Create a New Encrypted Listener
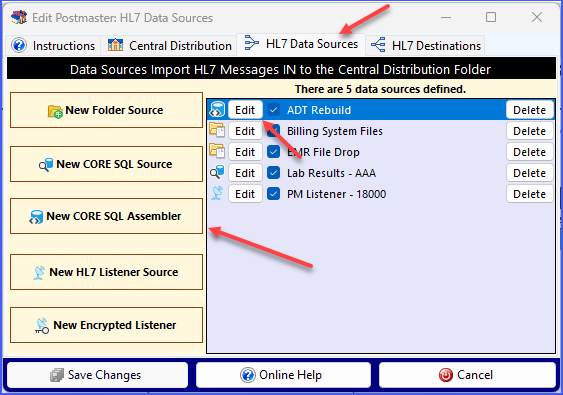563x395 pixels. (106, 325)
